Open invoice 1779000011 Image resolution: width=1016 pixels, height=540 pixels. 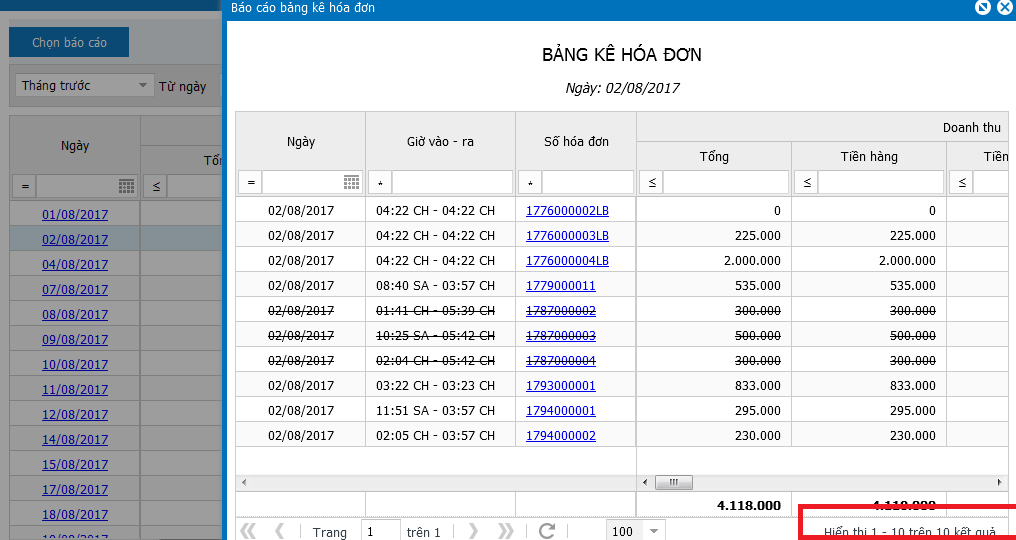pos(560,285)
